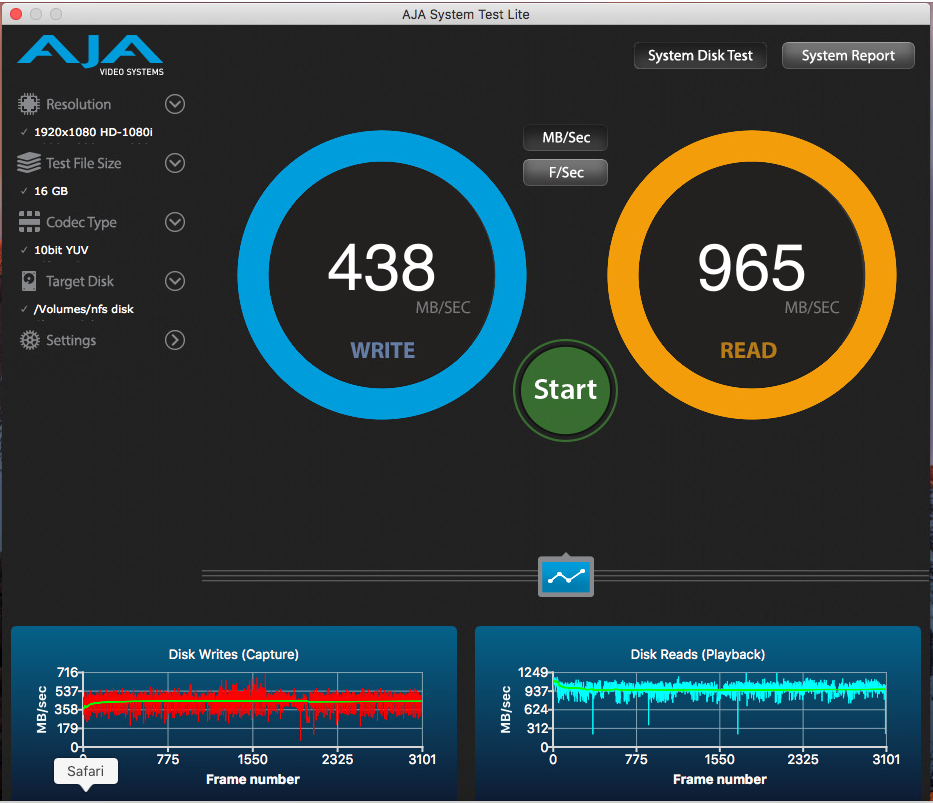Switch units to F/Sec
This screenshot has width=933, height=803.
(565, 172)
